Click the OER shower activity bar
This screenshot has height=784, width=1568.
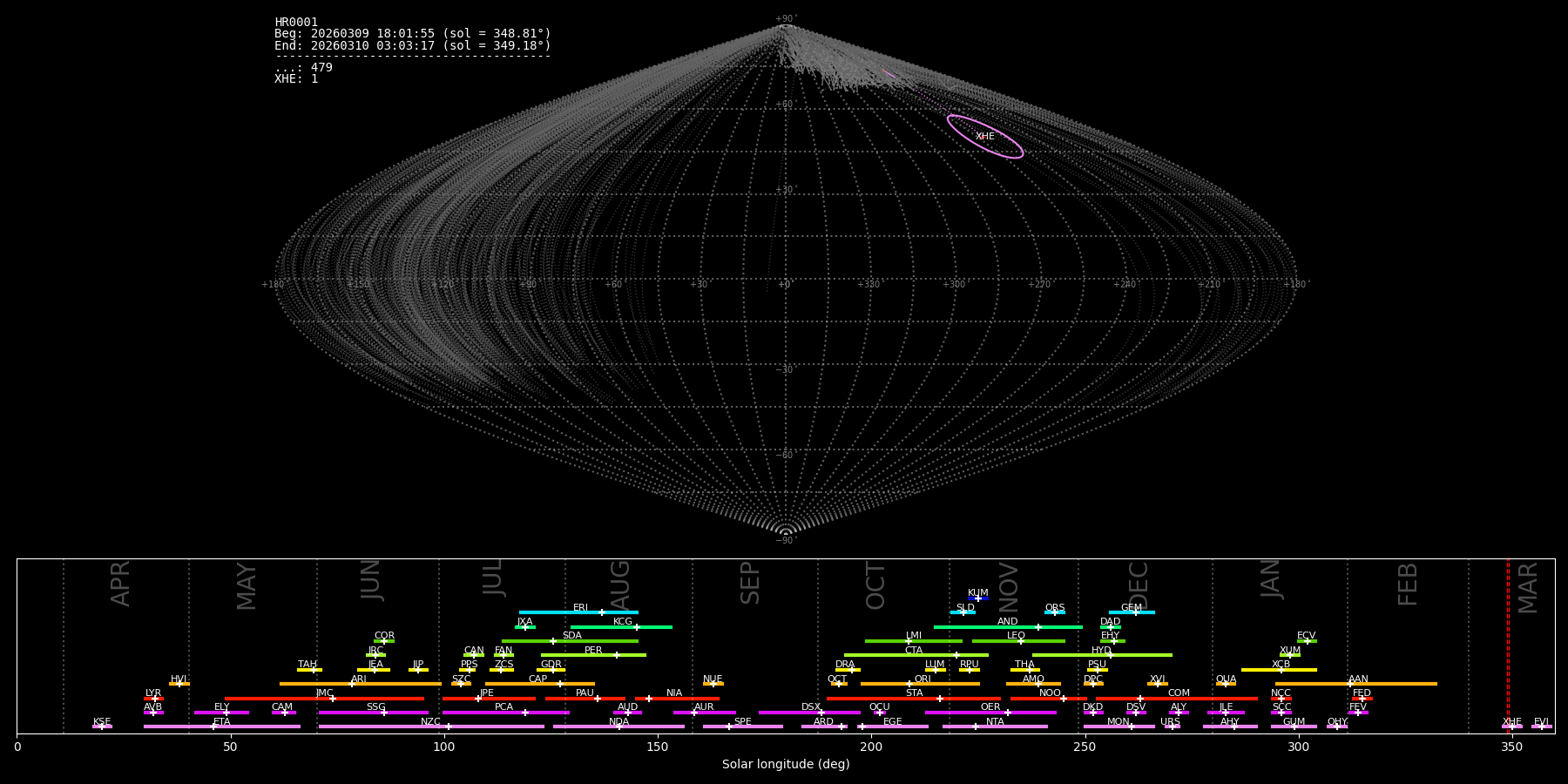pos(990,713)
